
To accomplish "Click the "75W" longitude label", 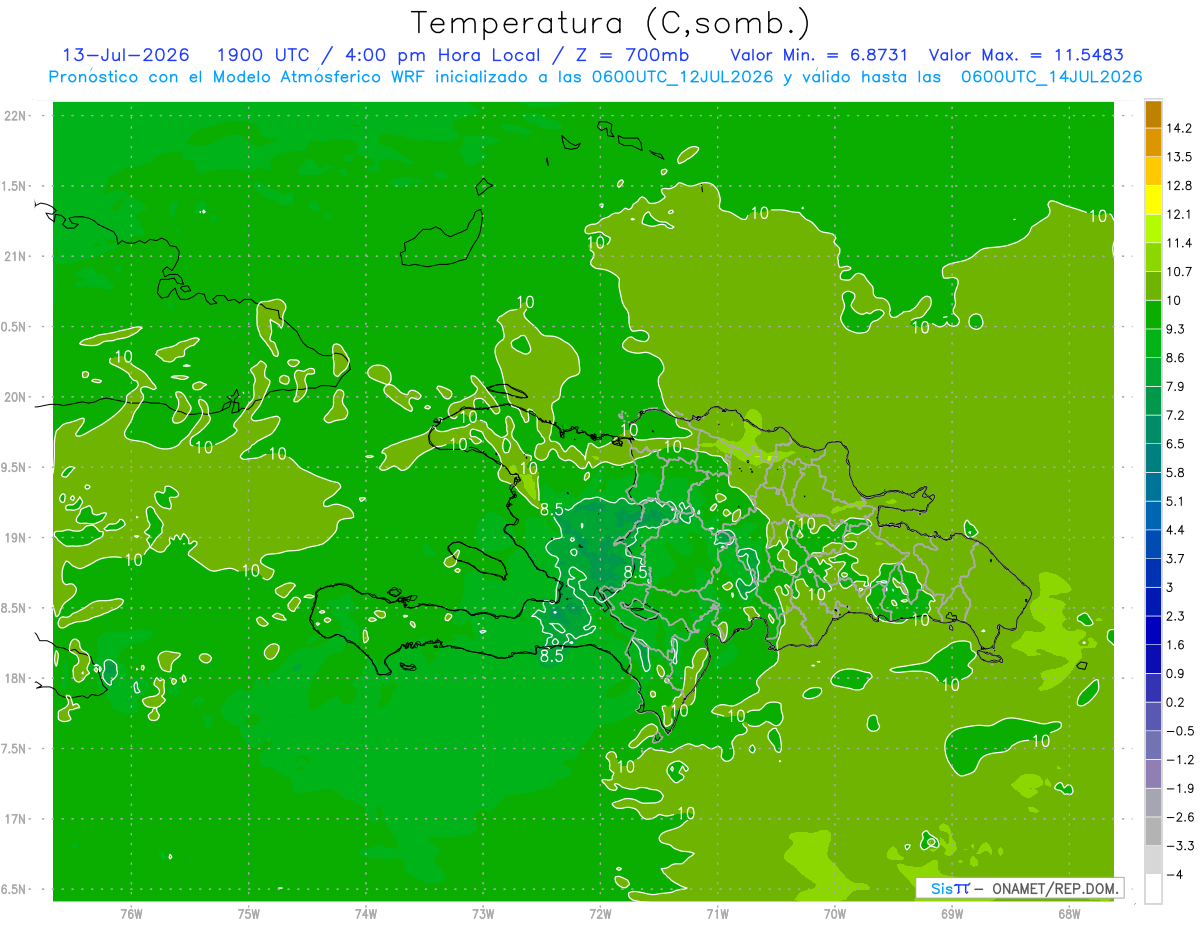I will [x=249, y=914].
